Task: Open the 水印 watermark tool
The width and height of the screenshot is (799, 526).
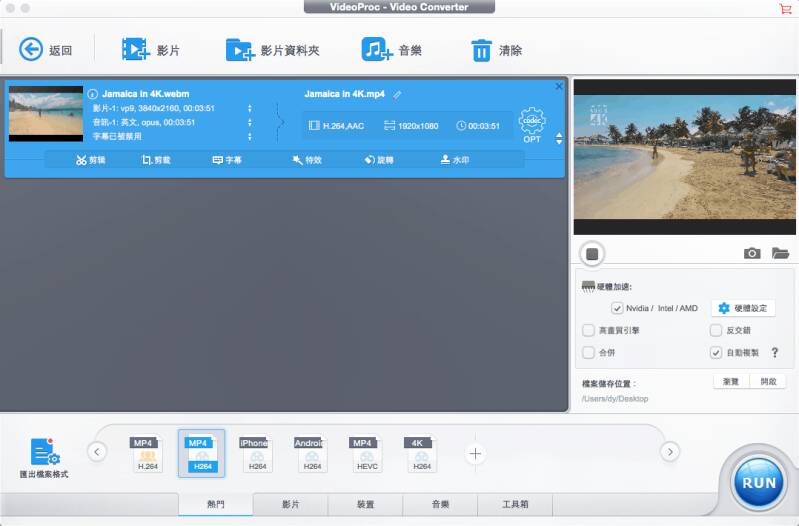Action: coord(455,160)
